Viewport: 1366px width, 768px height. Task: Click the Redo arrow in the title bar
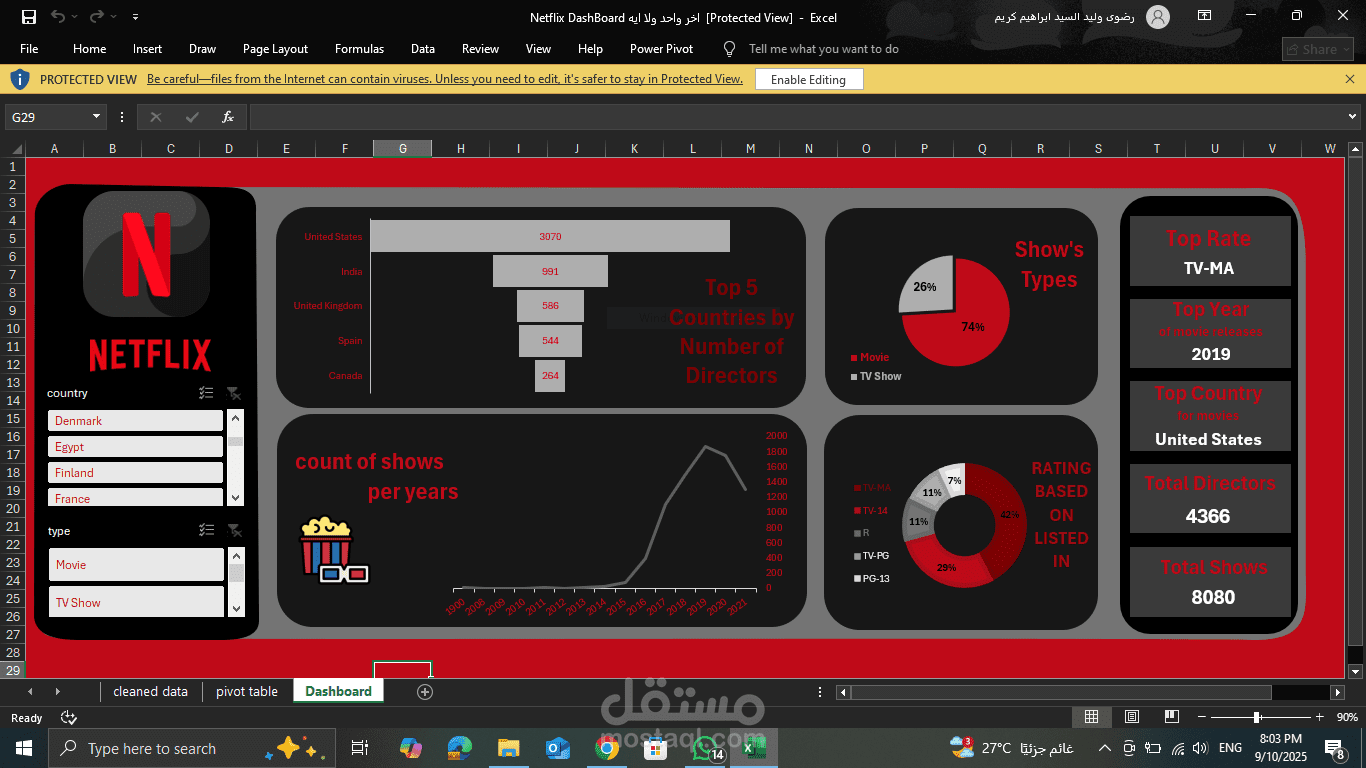tap(96, 17)
